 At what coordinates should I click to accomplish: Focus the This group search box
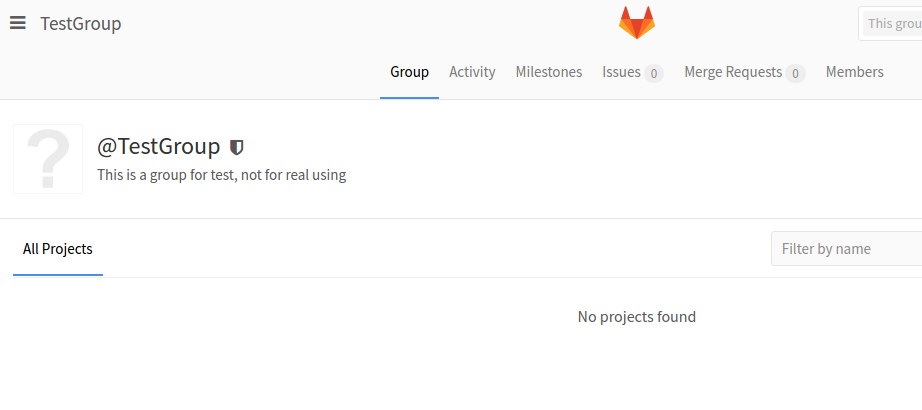(891, 24)
